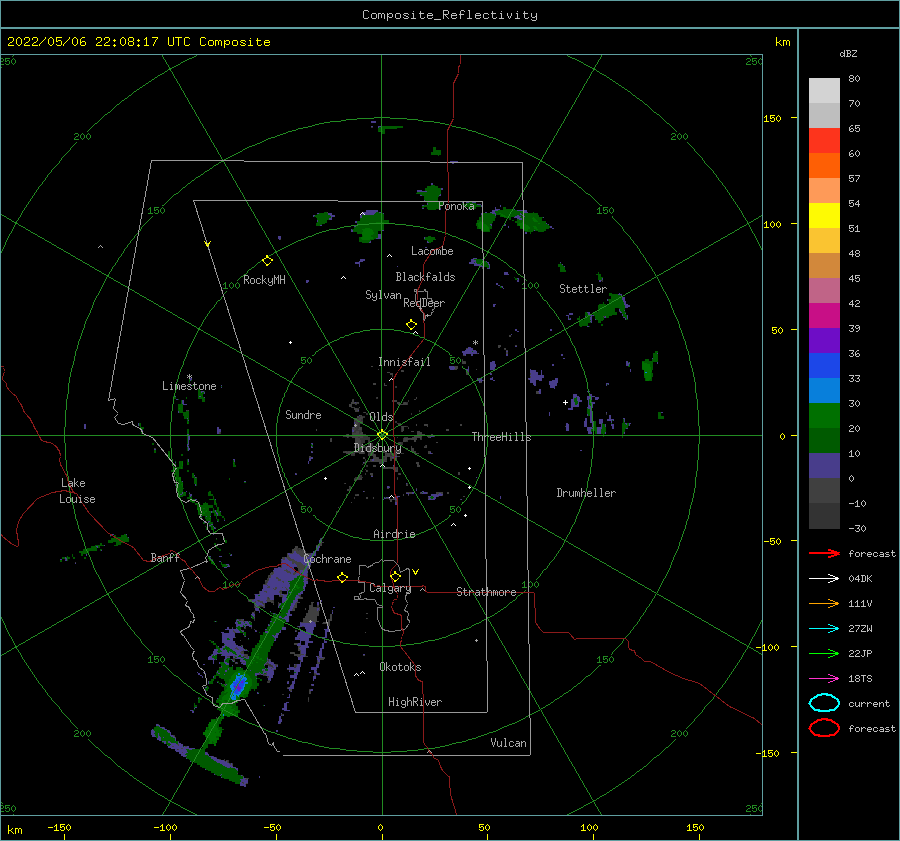Click the Limestone label
Viewport: 900px width, 841px height.
pyautogui.click(x=189, y=386)
